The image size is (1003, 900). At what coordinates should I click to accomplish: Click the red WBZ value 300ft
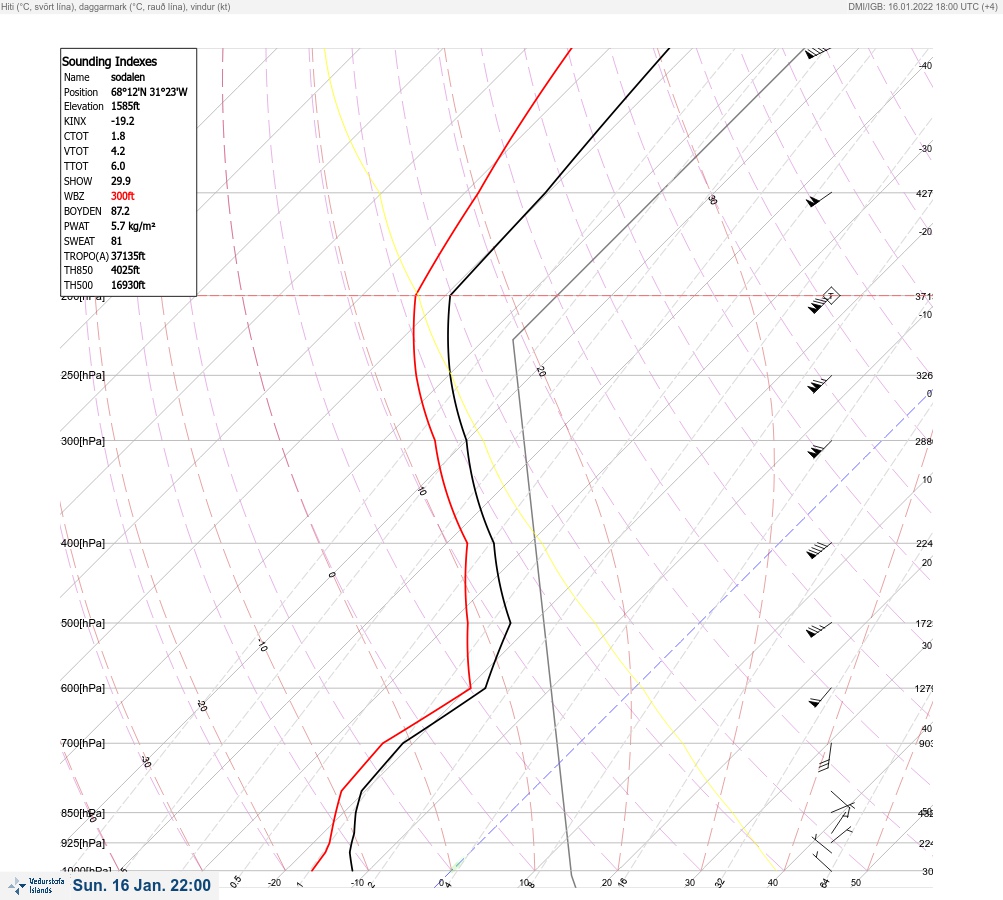(123, 196)
